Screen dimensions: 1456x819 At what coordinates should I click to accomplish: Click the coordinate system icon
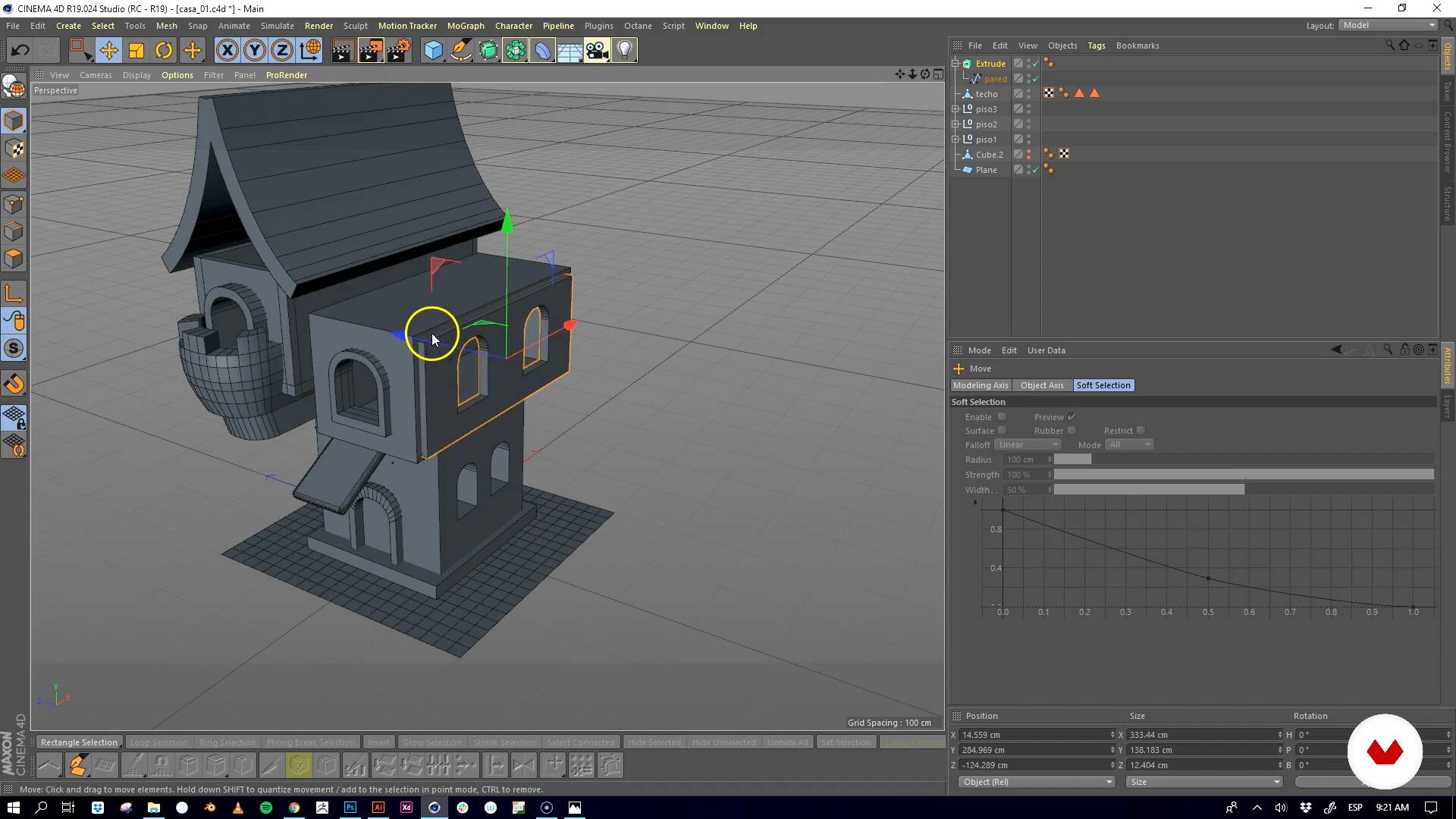pyautogui.click(x=310, y=51)
